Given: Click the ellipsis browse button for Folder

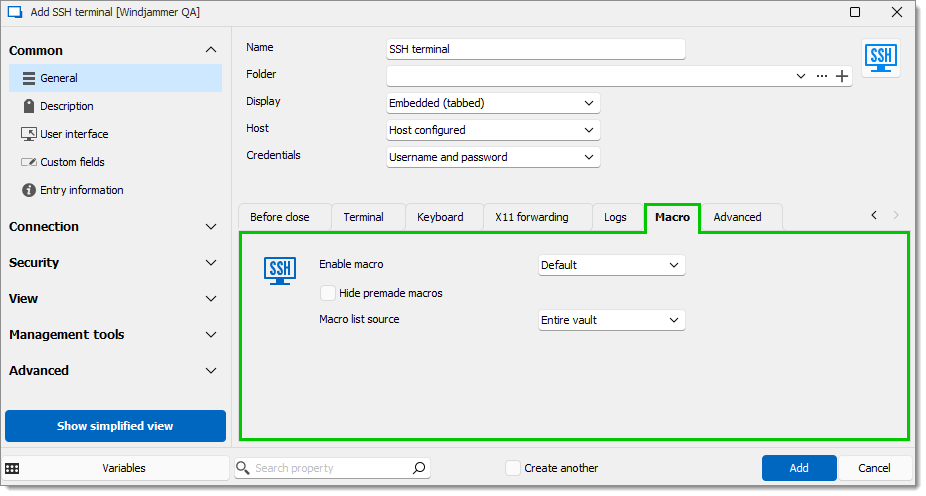Looking at the screenshot, I should click(x=821, y=76).
